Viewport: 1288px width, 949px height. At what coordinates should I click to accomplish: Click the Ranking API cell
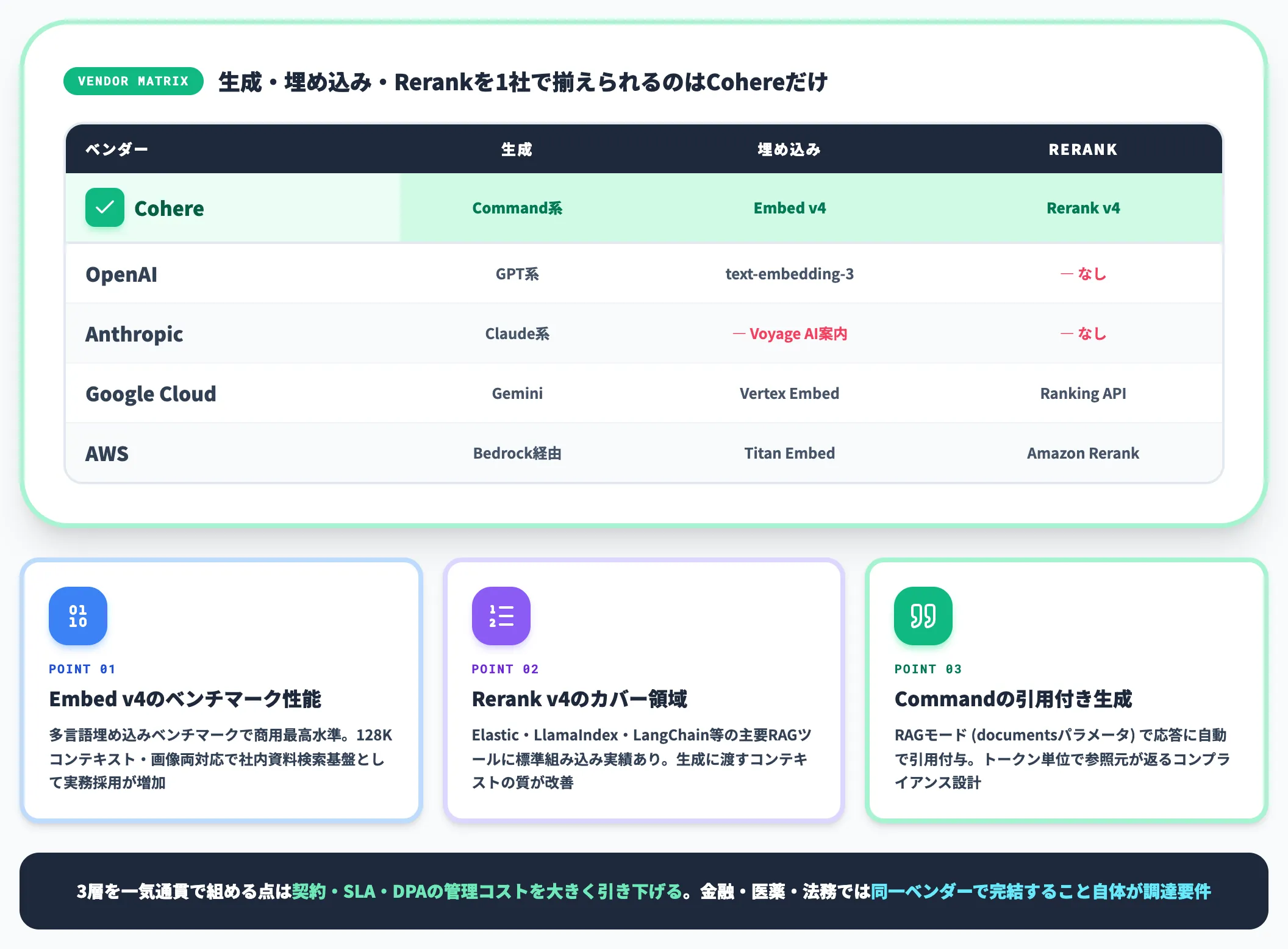[x=1083, y=393]
